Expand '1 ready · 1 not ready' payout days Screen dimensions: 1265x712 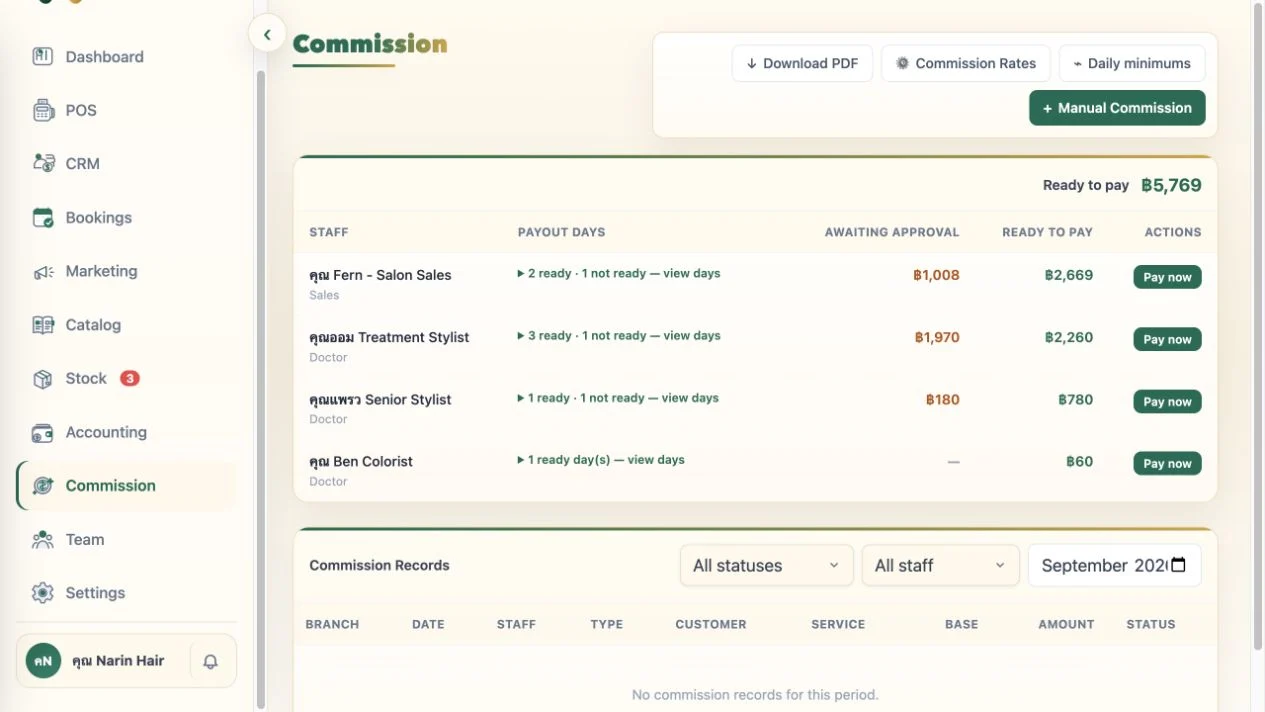pyautogui.click(x=618, y=398)
